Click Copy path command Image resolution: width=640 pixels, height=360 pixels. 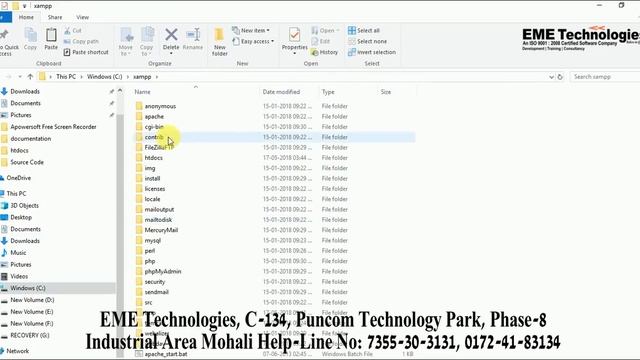coord(81,41)
